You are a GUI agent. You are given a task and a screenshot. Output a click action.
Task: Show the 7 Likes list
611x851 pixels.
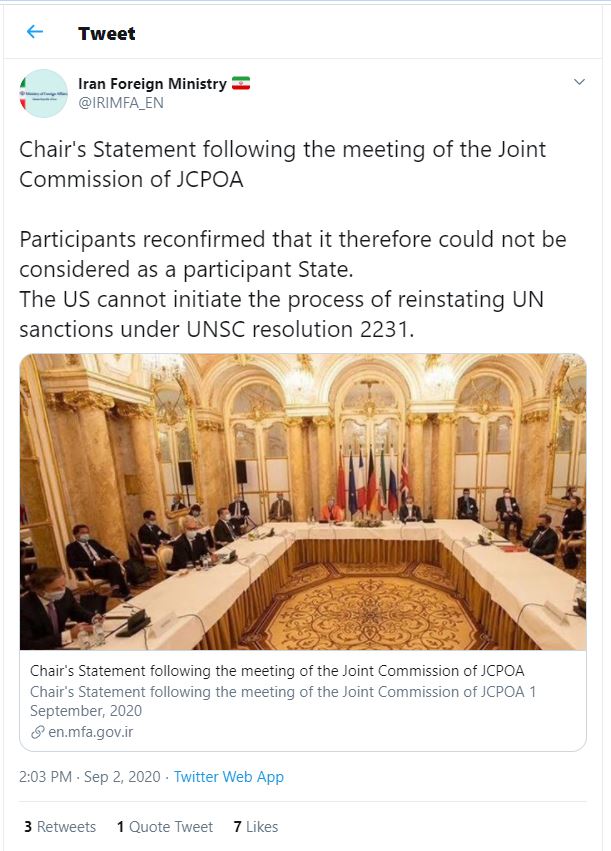tap(256, 827)
